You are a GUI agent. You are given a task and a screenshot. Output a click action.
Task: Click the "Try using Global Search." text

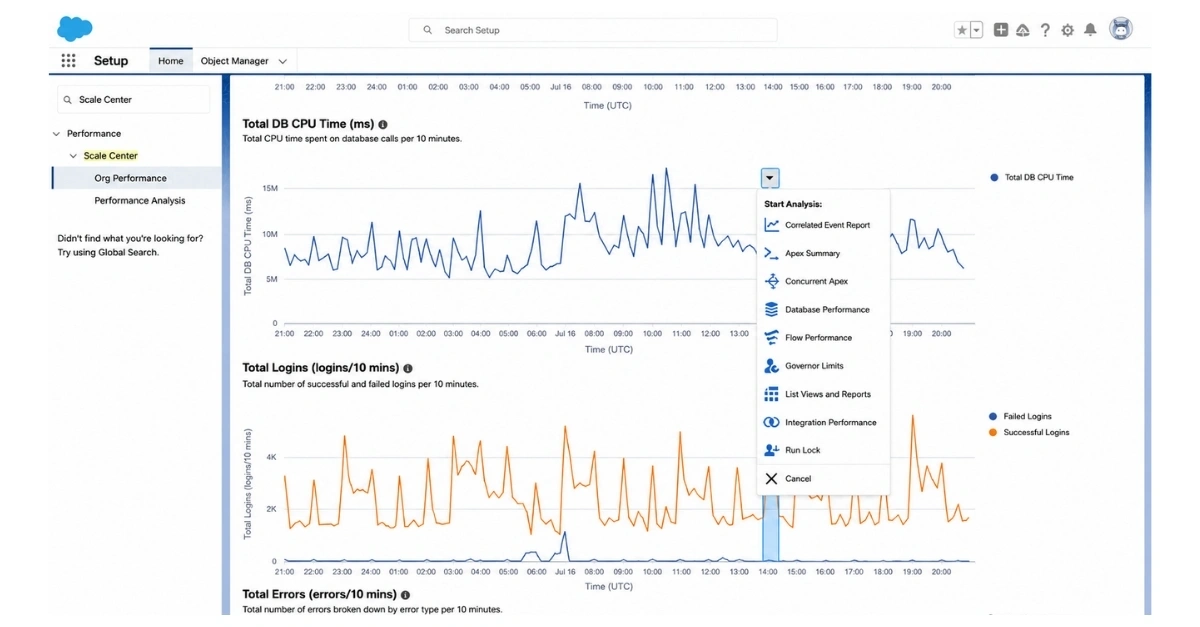point(108,252)
